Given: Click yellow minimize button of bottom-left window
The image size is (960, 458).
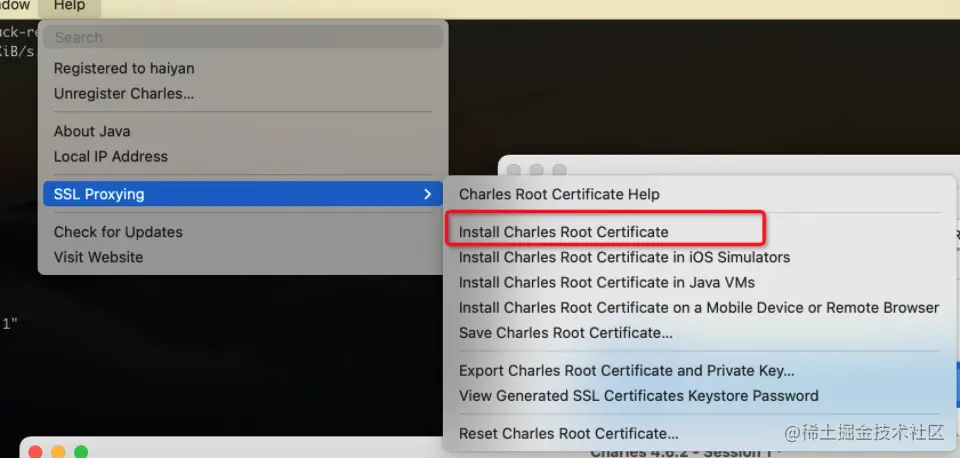Looking at the screenshot, I should click(x=58, y=452).
